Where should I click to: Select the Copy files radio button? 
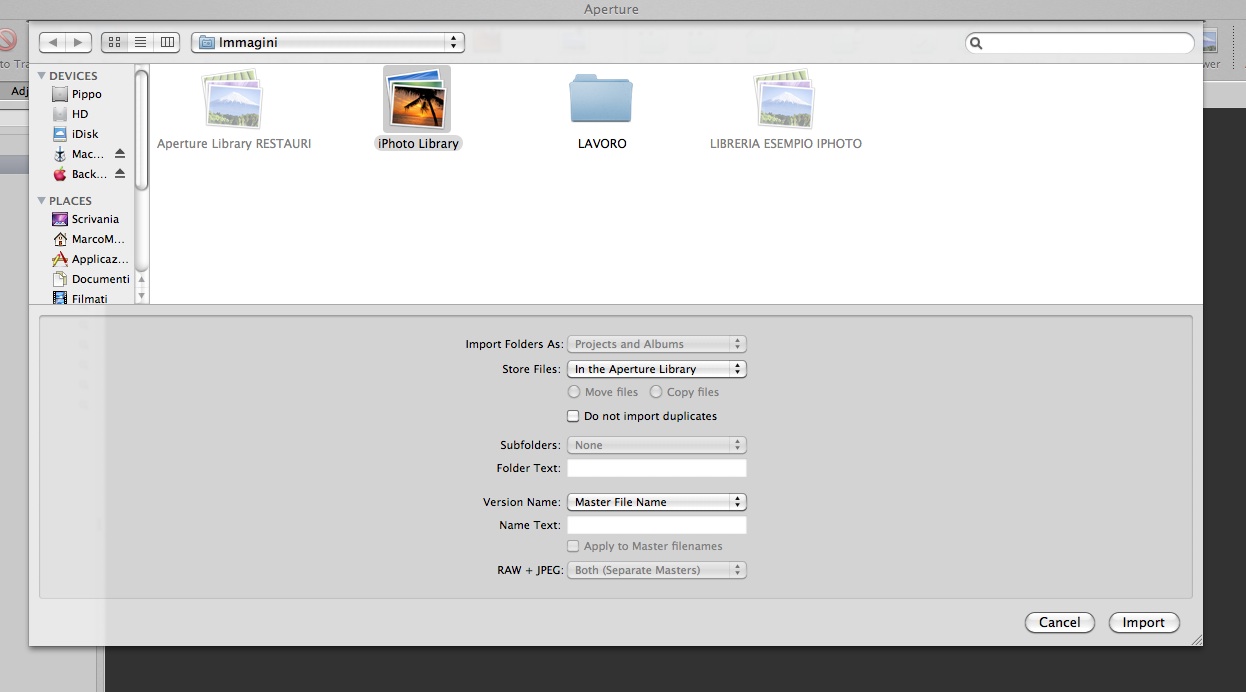[x=656, y=392]
